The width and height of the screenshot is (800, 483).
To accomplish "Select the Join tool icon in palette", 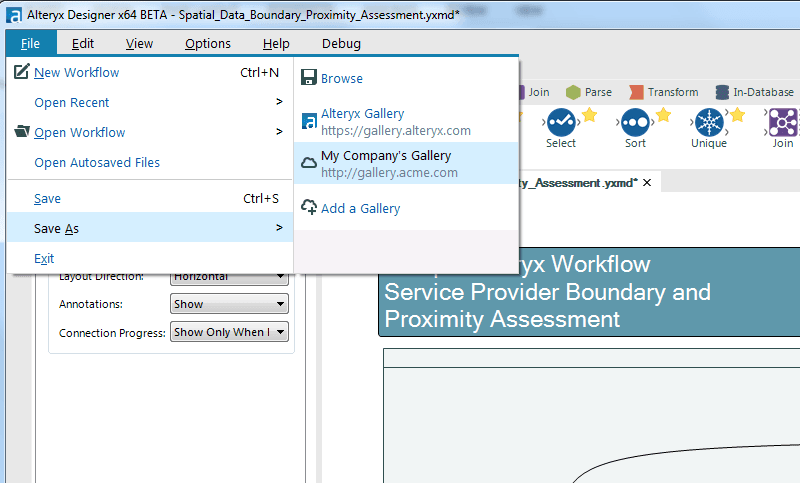I will point(783,122).
